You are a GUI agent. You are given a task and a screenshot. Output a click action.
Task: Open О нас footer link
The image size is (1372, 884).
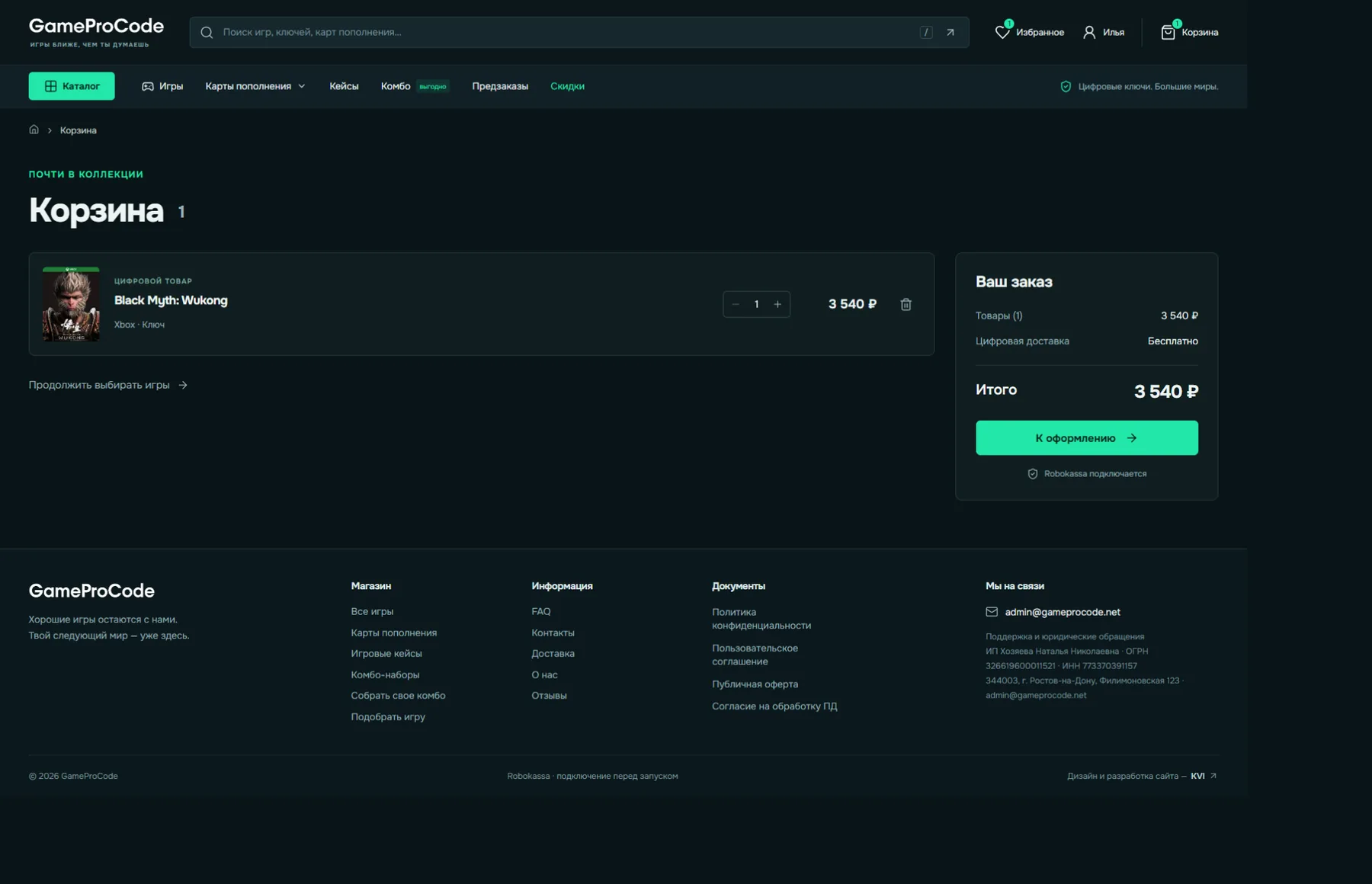pyautogui.click(x=544, y=674)
